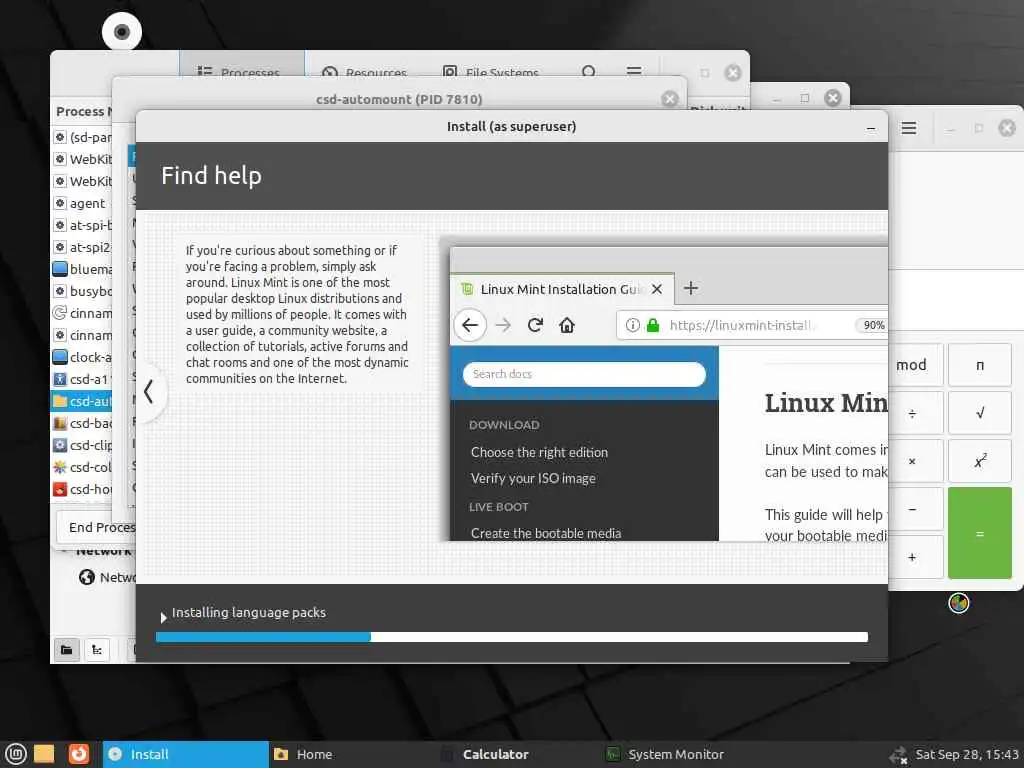Click the square root key in Calculator
This screenshot has width=1024, height=768.
[980, 413]
